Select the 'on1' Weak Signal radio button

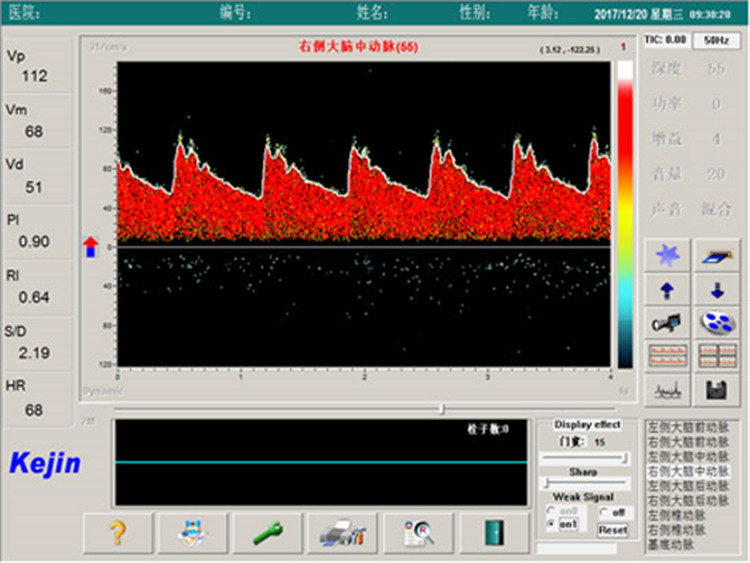tap(551, 525)
